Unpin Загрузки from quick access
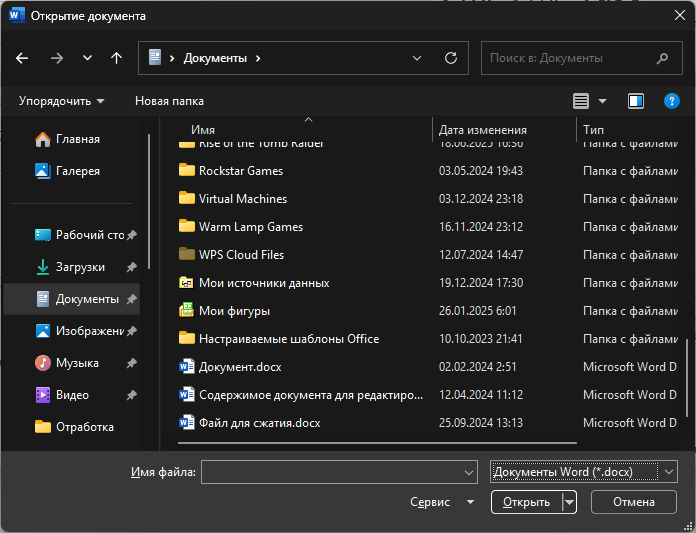 (131, 267)
